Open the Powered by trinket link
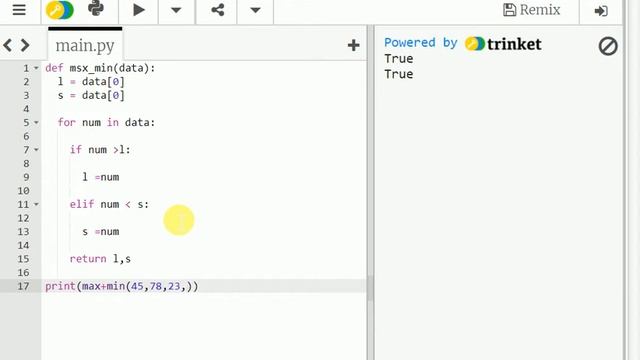640x360 pixels. pyautogui.click(x=462, y=43)
